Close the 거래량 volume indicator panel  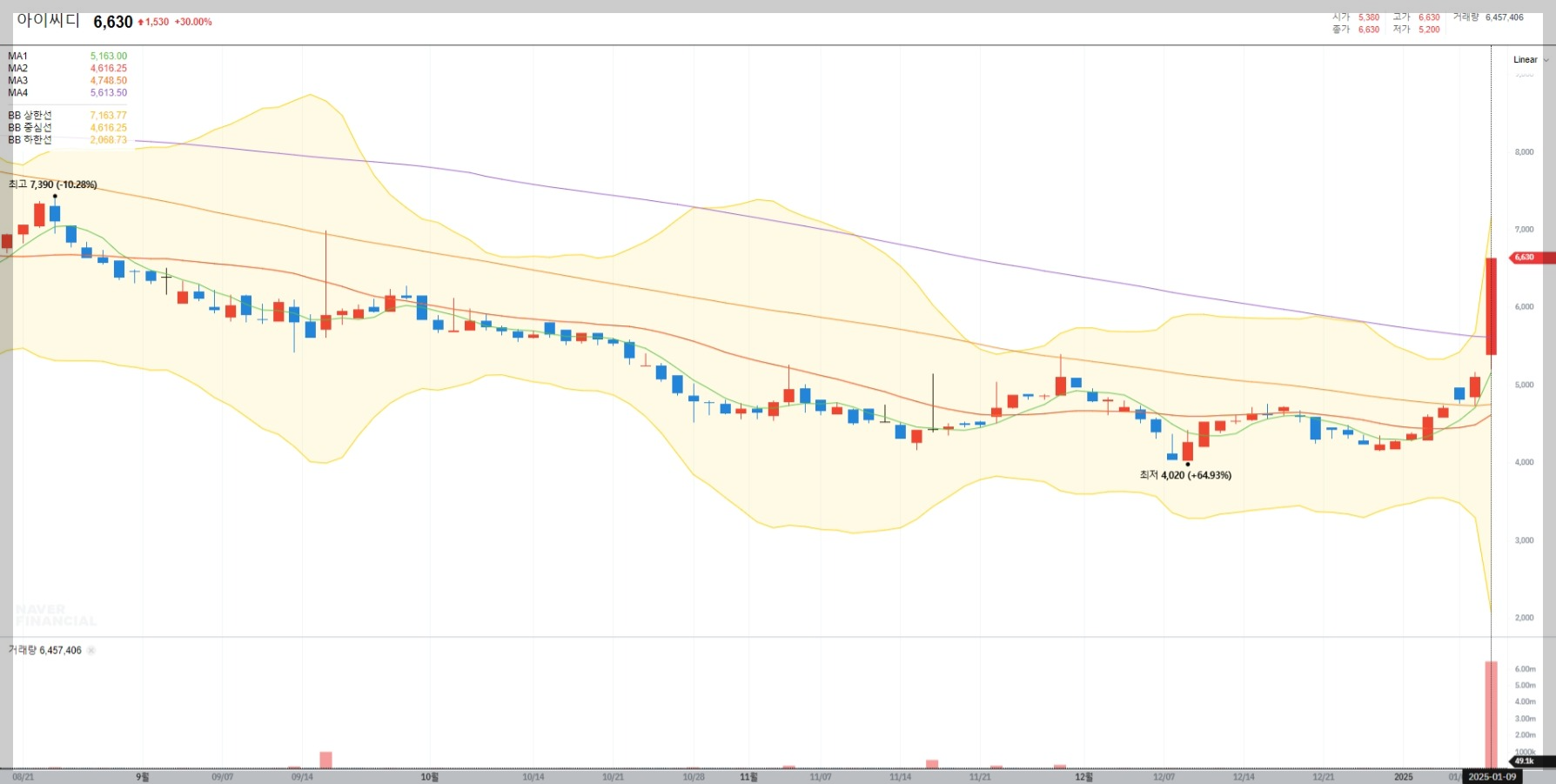click(x=91, y=650)
